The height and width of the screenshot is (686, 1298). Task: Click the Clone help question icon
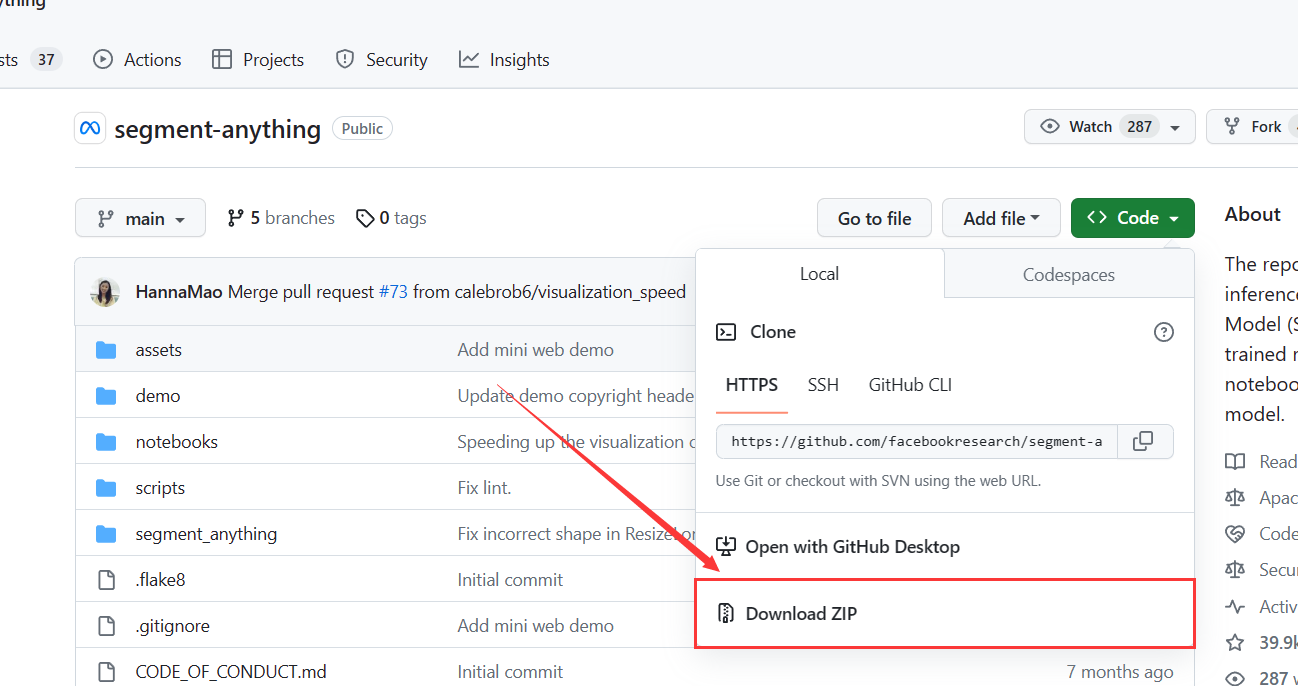[1163, 332]
